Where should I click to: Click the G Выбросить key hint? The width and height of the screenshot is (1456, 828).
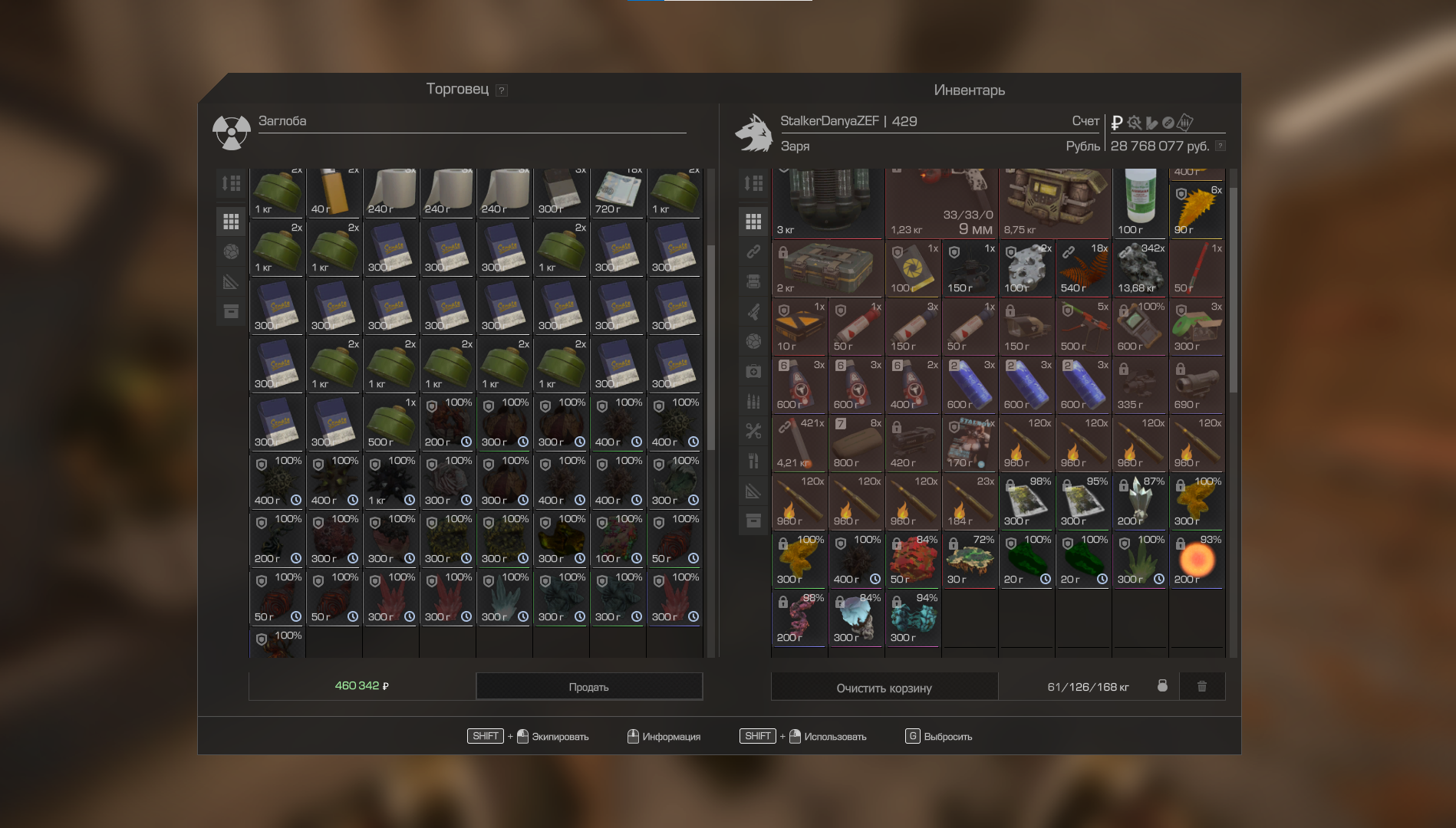tap(939, 736)
